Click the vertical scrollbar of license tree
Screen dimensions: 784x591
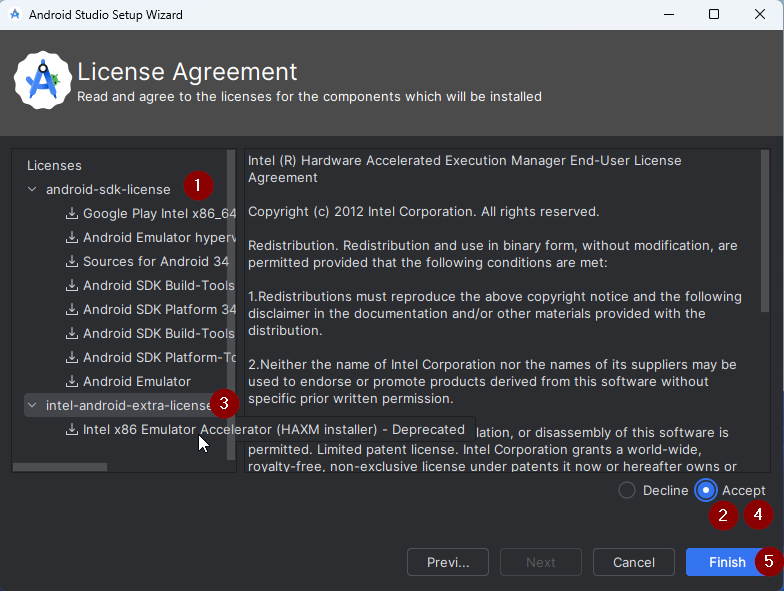click(230, 305)
